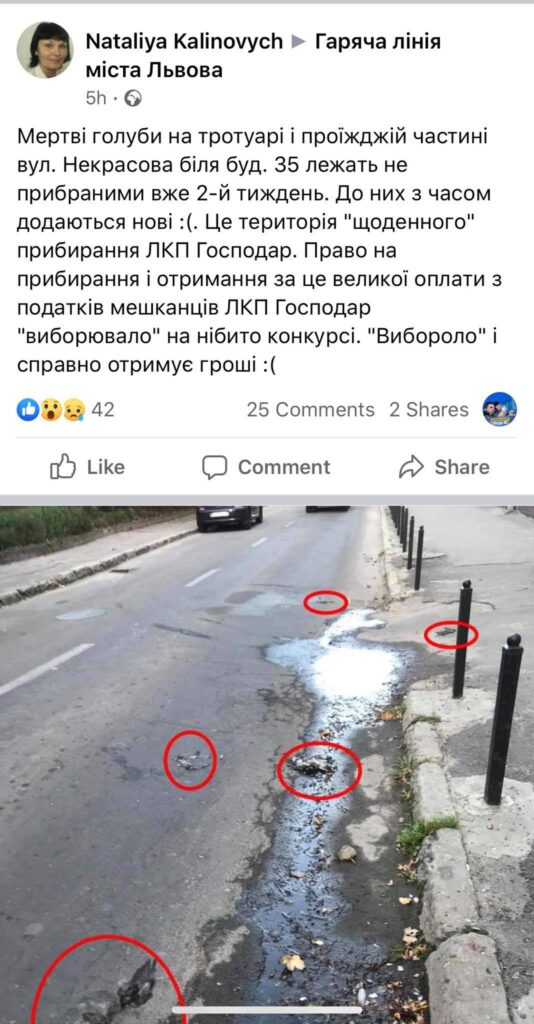Viewport: 534px width, 1024px height.
Task: Tap the thumbs-up icon beside Like
Action: click(63, 466)
